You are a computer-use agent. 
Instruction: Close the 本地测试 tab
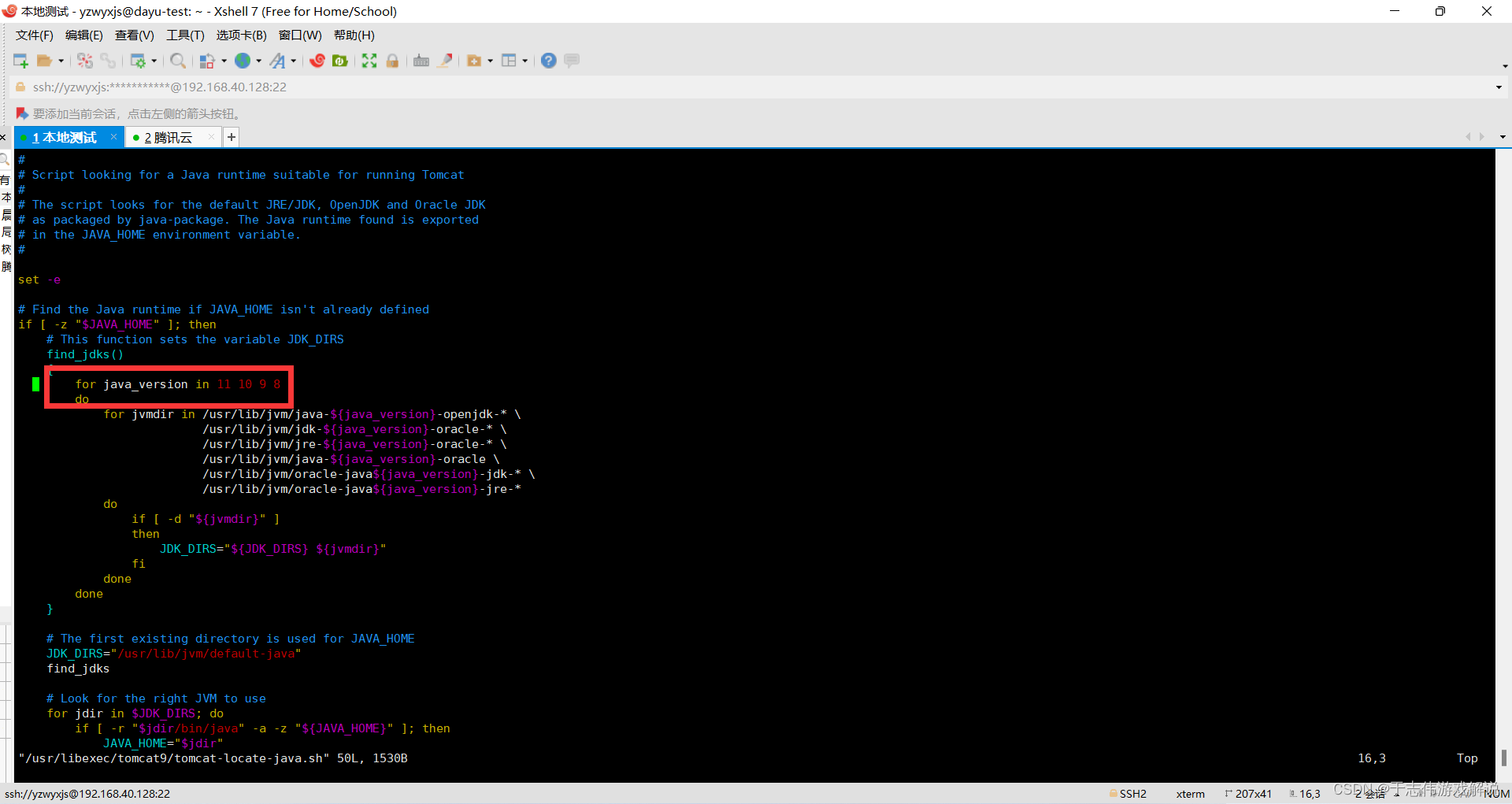tap(114, 137)
